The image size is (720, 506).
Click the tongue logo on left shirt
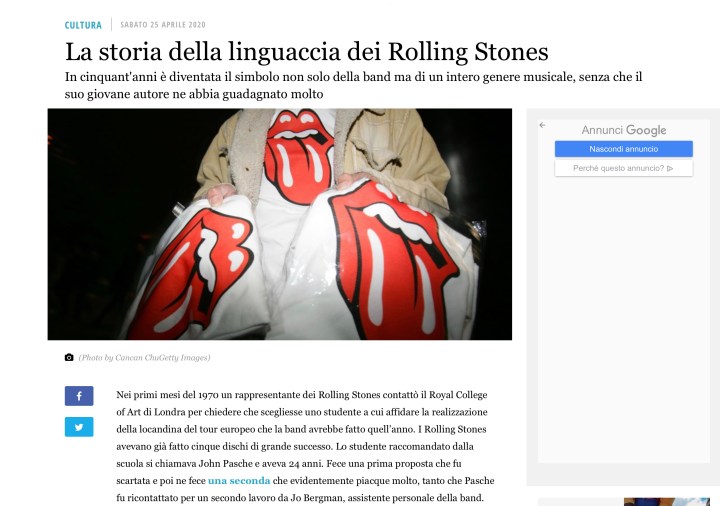pyautogui.click(x=191, y=274)
